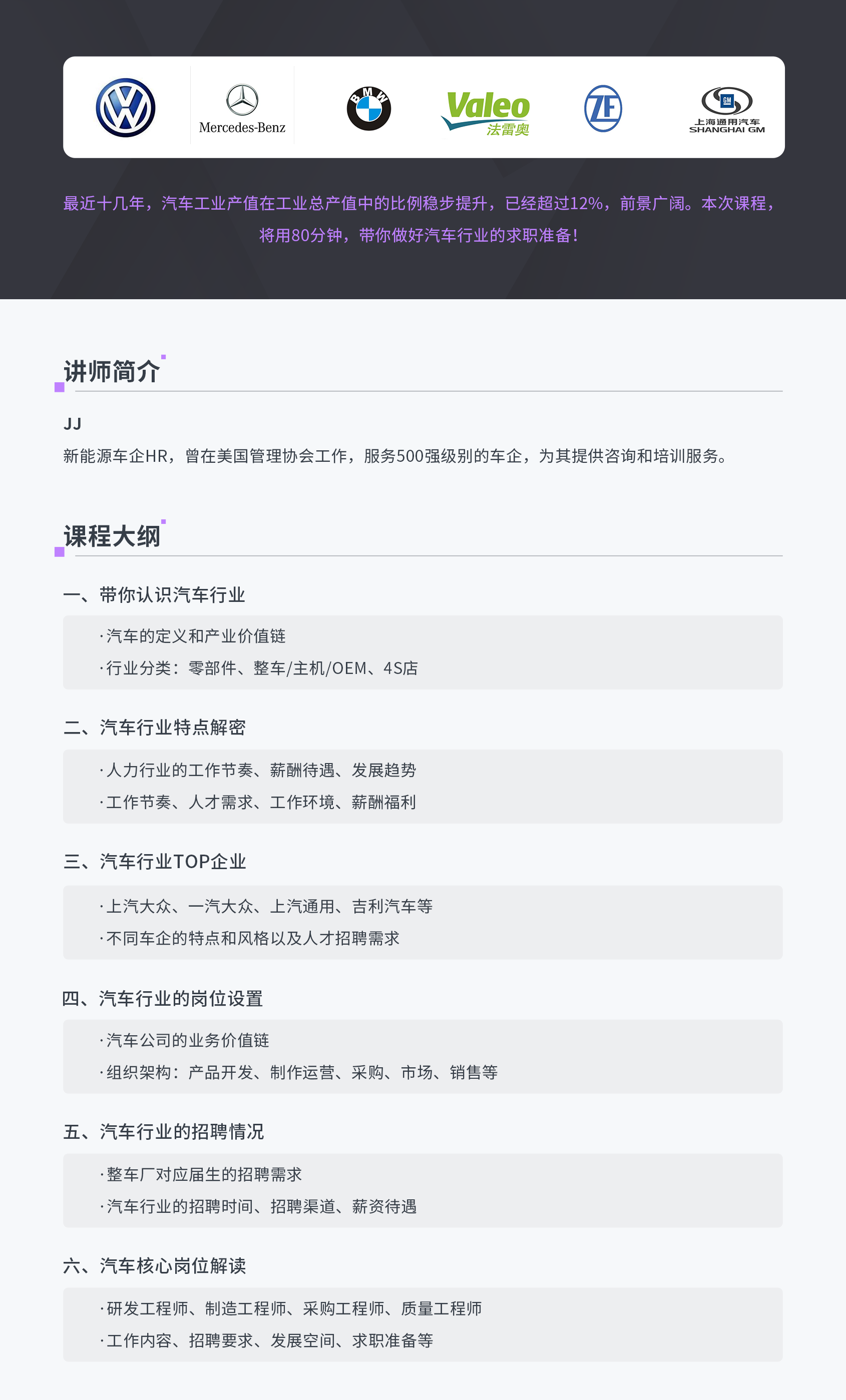846x1400 pixels.
Task: Select the 讲师简介 section heading
Action: pyautogui.click(x=112, y=372)
